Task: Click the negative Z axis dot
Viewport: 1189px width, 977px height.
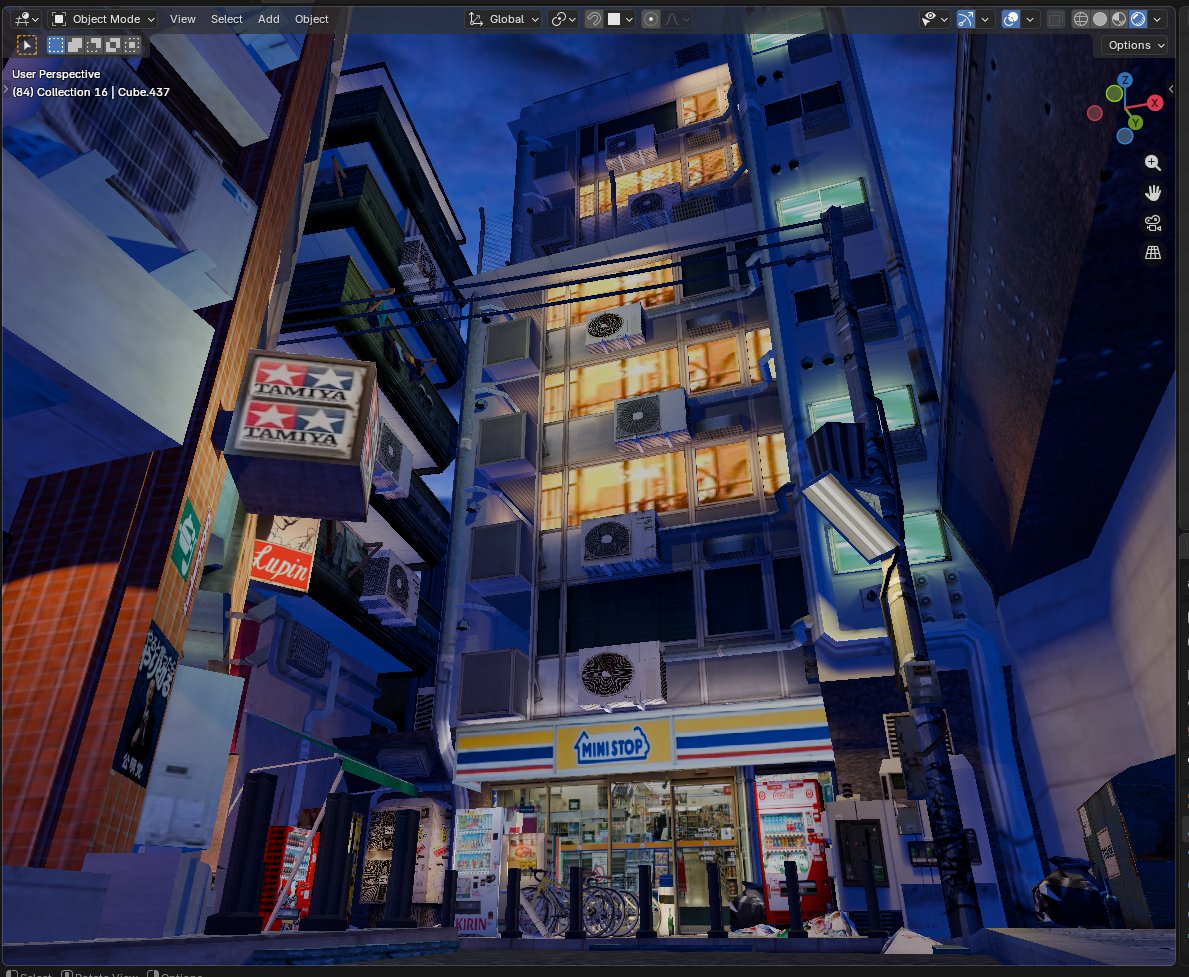Action: pyautogui.click(x=1125, y=136)
